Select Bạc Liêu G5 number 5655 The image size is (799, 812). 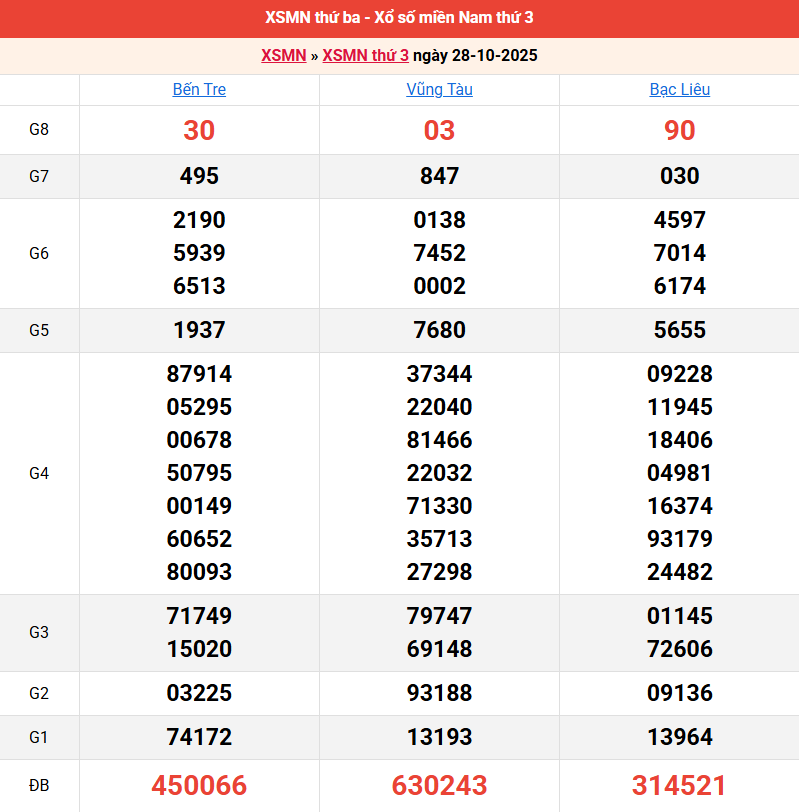[679, 330]
